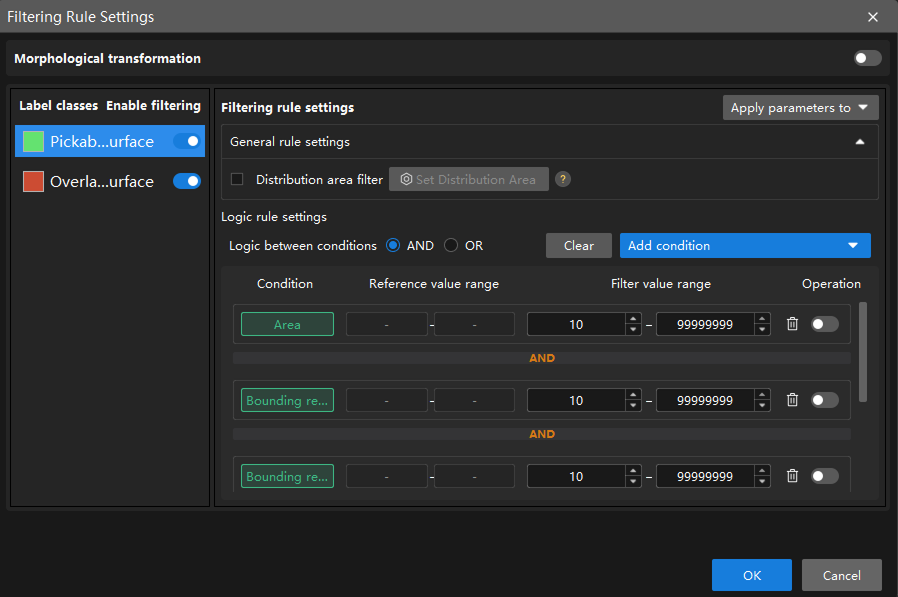898x597 pixels.
Task: Open the Apply parameters to dropdown
Action: pos(801,108)
